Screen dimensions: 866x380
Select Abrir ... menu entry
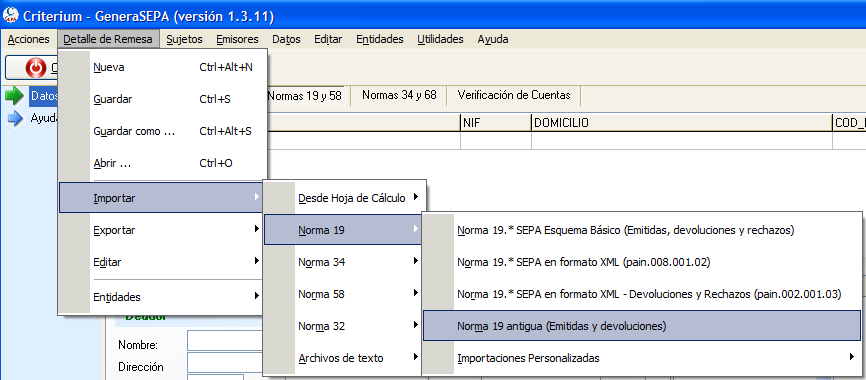[163, 163]
